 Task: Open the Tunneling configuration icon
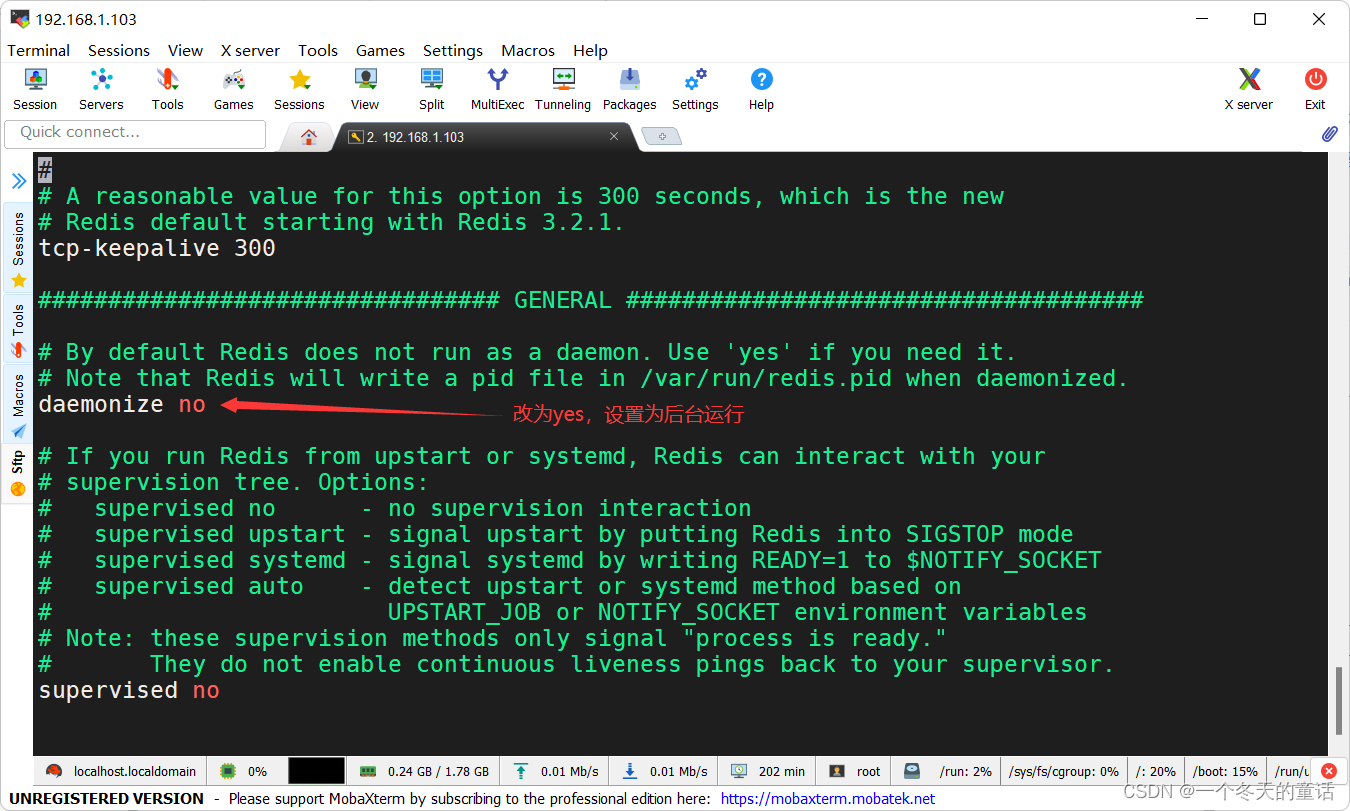click(562, 88)
